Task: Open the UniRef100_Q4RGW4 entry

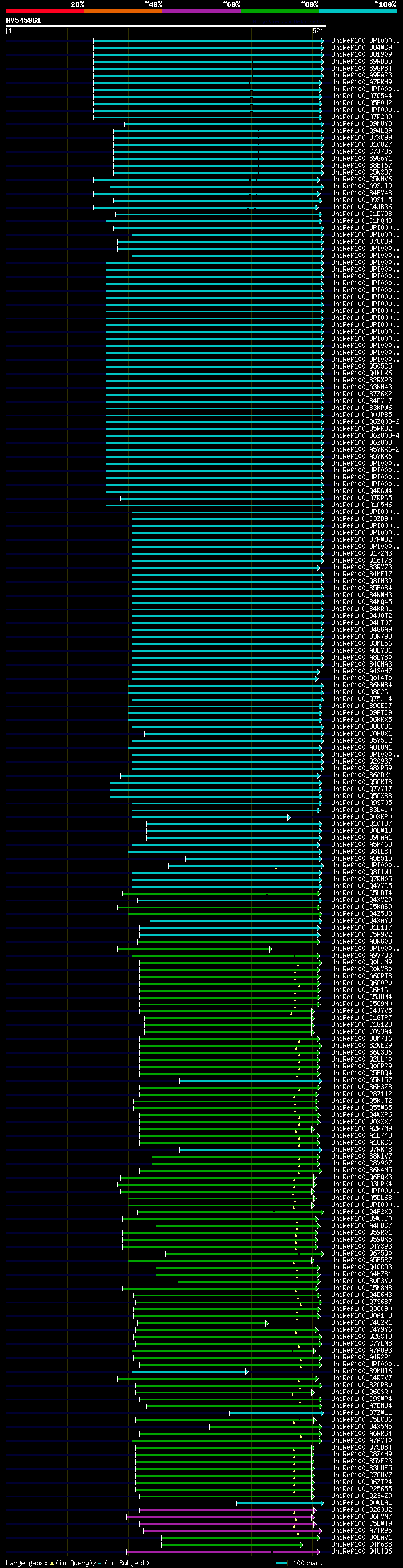Action: (361, 491)
